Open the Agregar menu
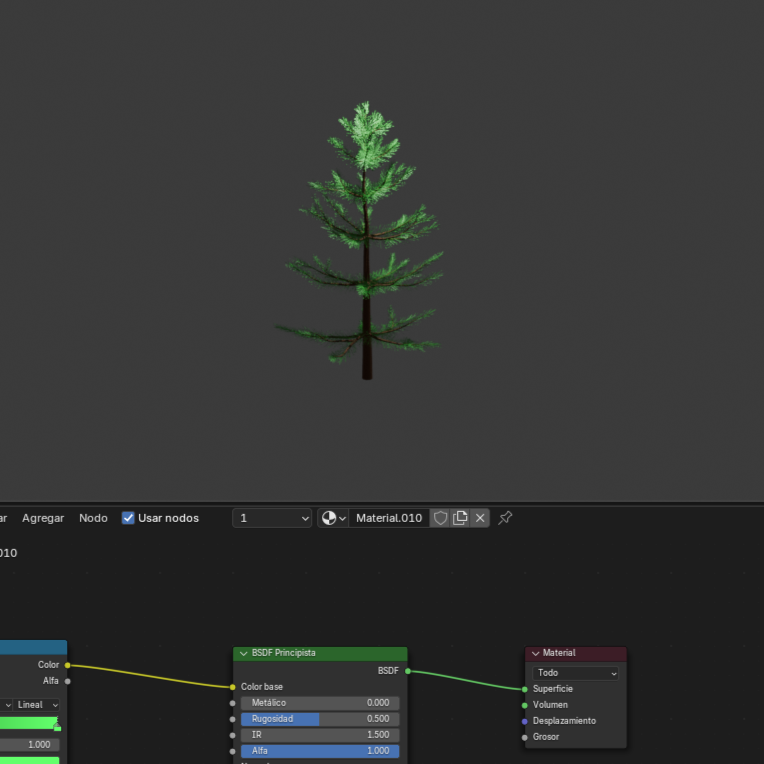 click(43, 518)
